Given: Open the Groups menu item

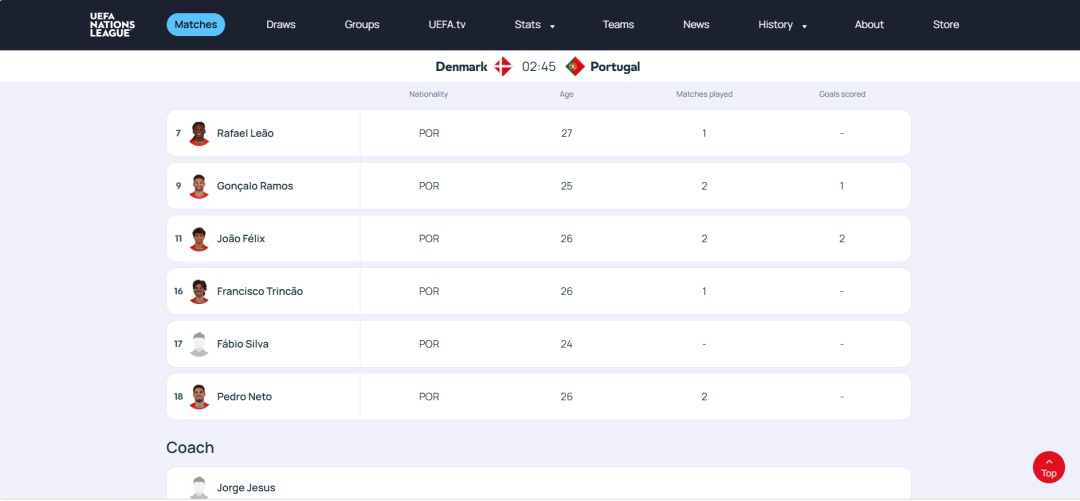Looking at the screenshot, I should pos(362,25).
